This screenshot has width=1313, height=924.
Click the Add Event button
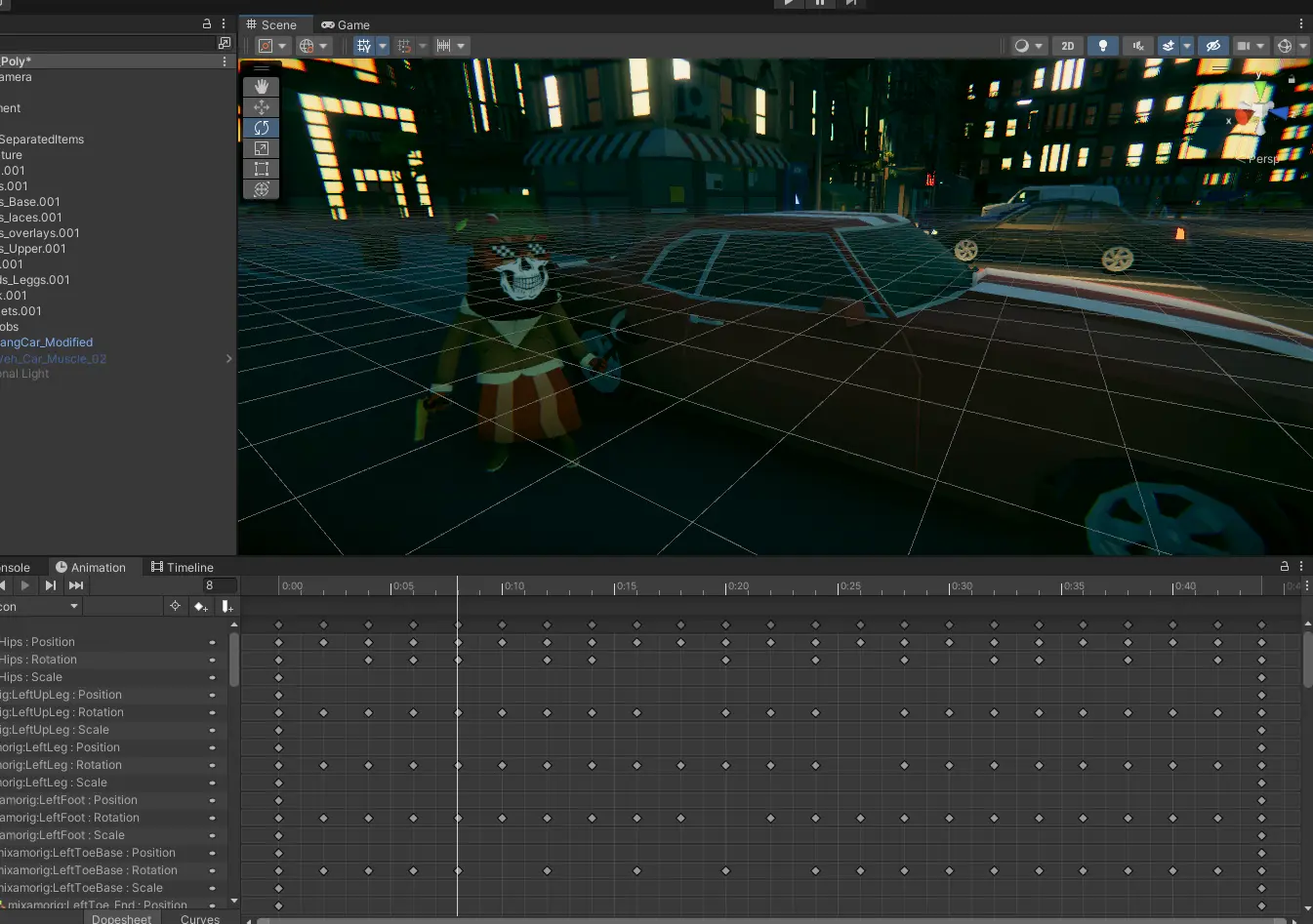(x=226, y=607)
